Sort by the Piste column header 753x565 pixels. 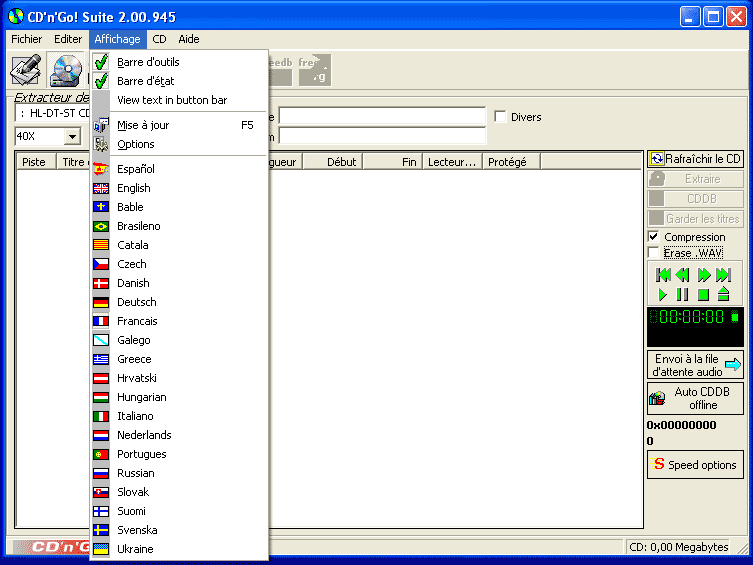click(x=36, y=162)
